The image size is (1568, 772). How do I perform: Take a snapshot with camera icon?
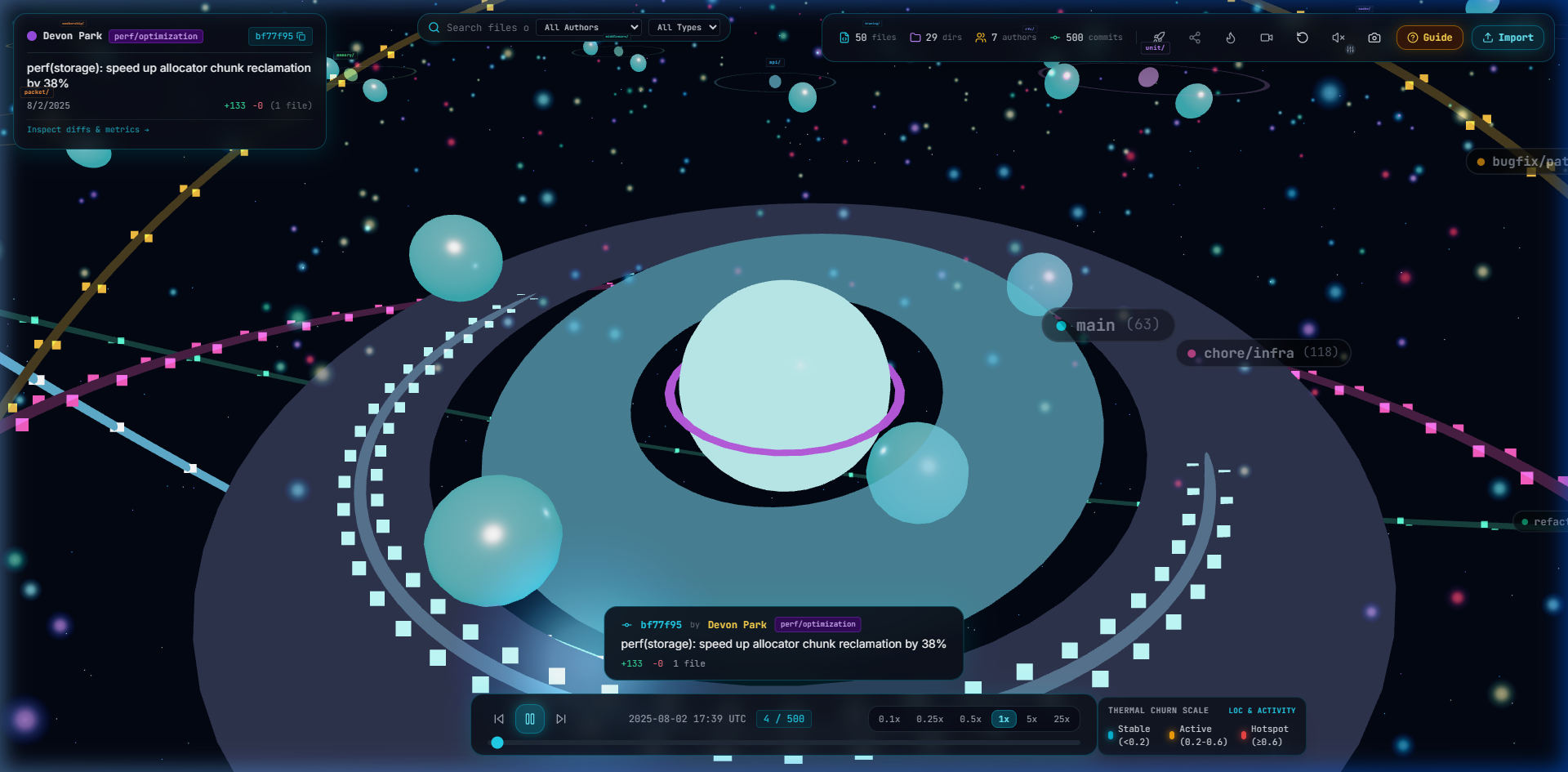point(1374,38)
